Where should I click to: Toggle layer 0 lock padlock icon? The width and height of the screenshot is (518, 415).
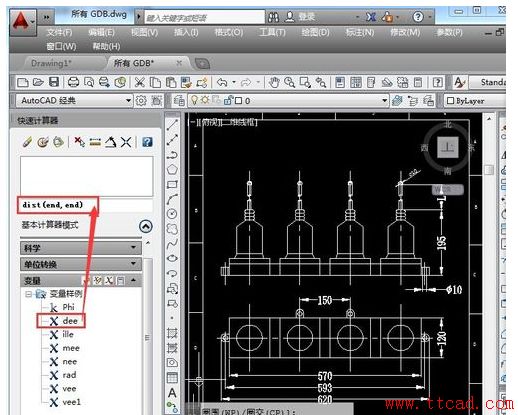[x=228, y=100]
